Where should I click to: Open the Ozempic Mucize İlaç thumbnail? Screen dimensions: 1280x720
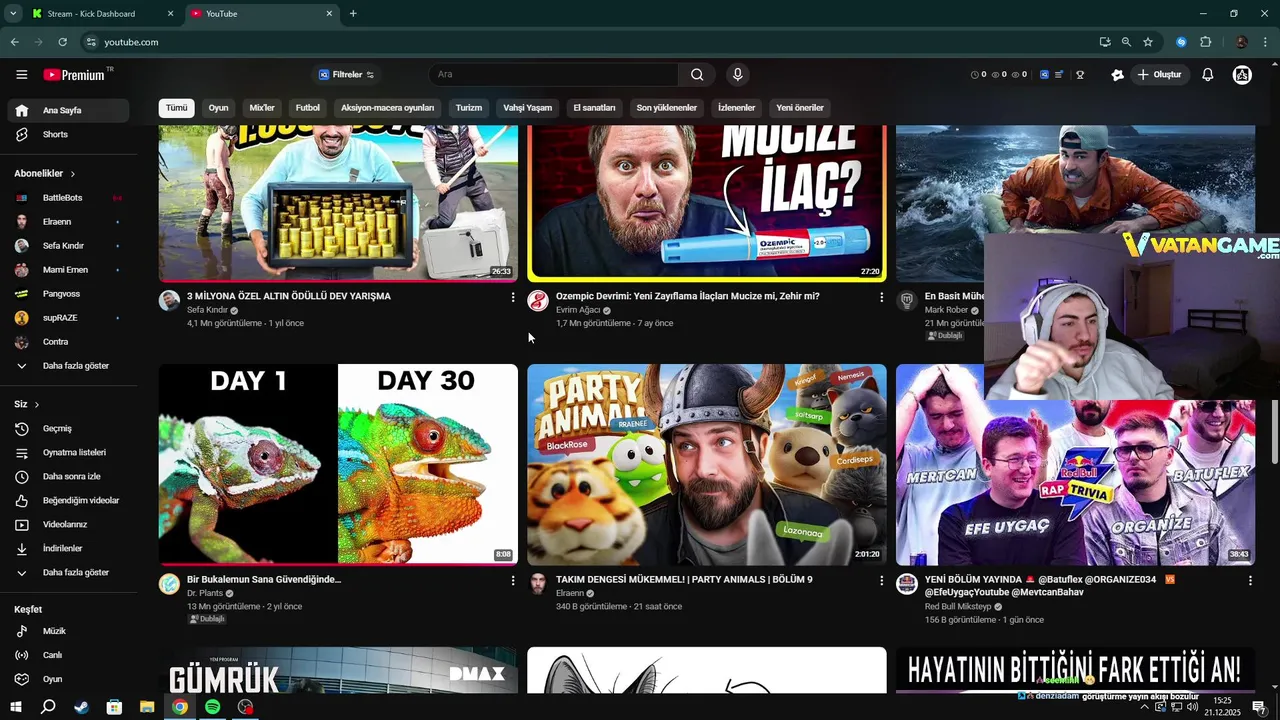click(x=707, y=203)
